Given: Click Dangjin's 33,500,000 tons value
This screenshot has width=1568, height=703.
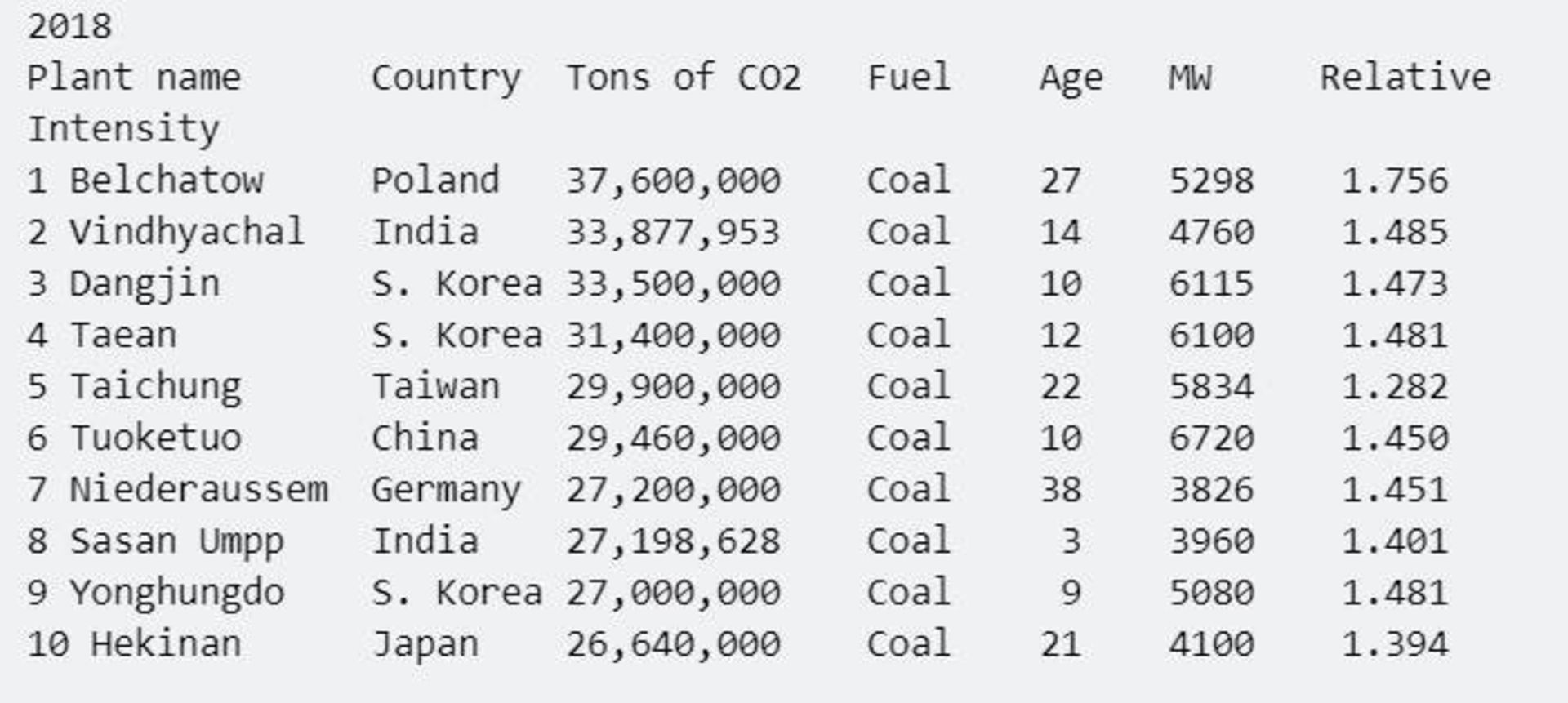Looking at the screenshot, I should coord(674,285).
